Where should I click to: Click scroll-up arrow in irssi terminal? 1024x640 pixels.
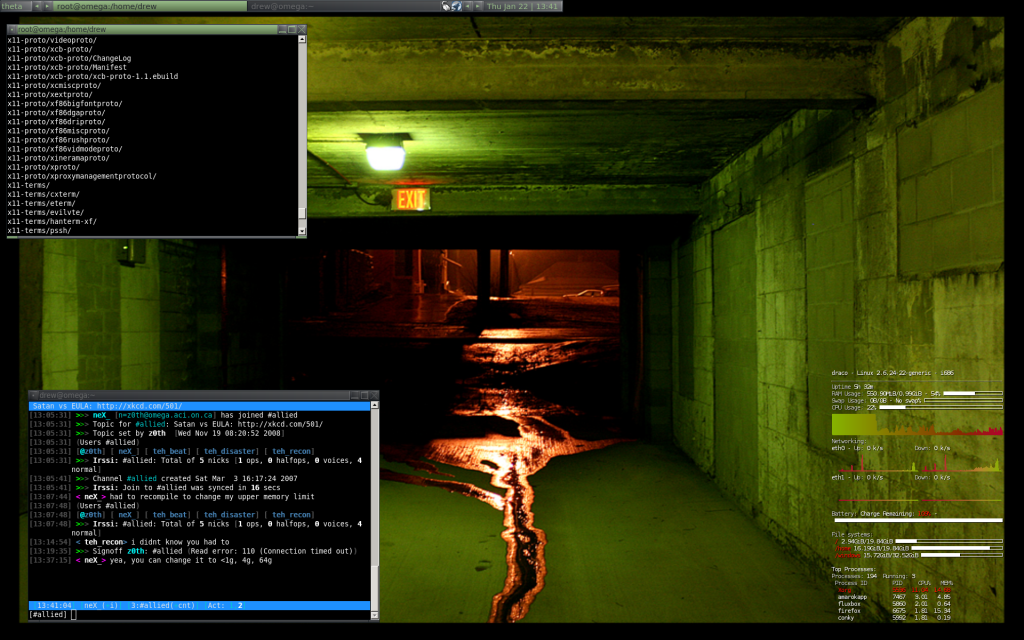374,406
